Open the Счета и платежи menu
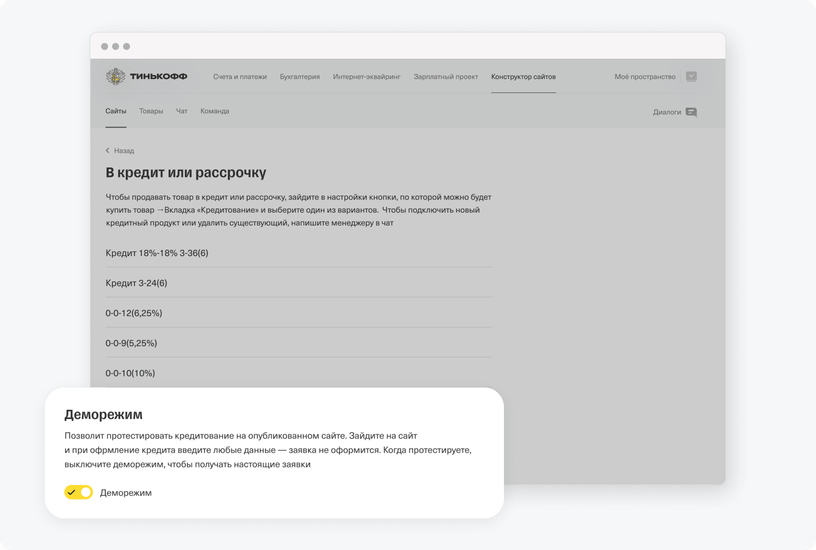Image resolution: width=816 pixels, height=550 pixels. click(240, 76)
